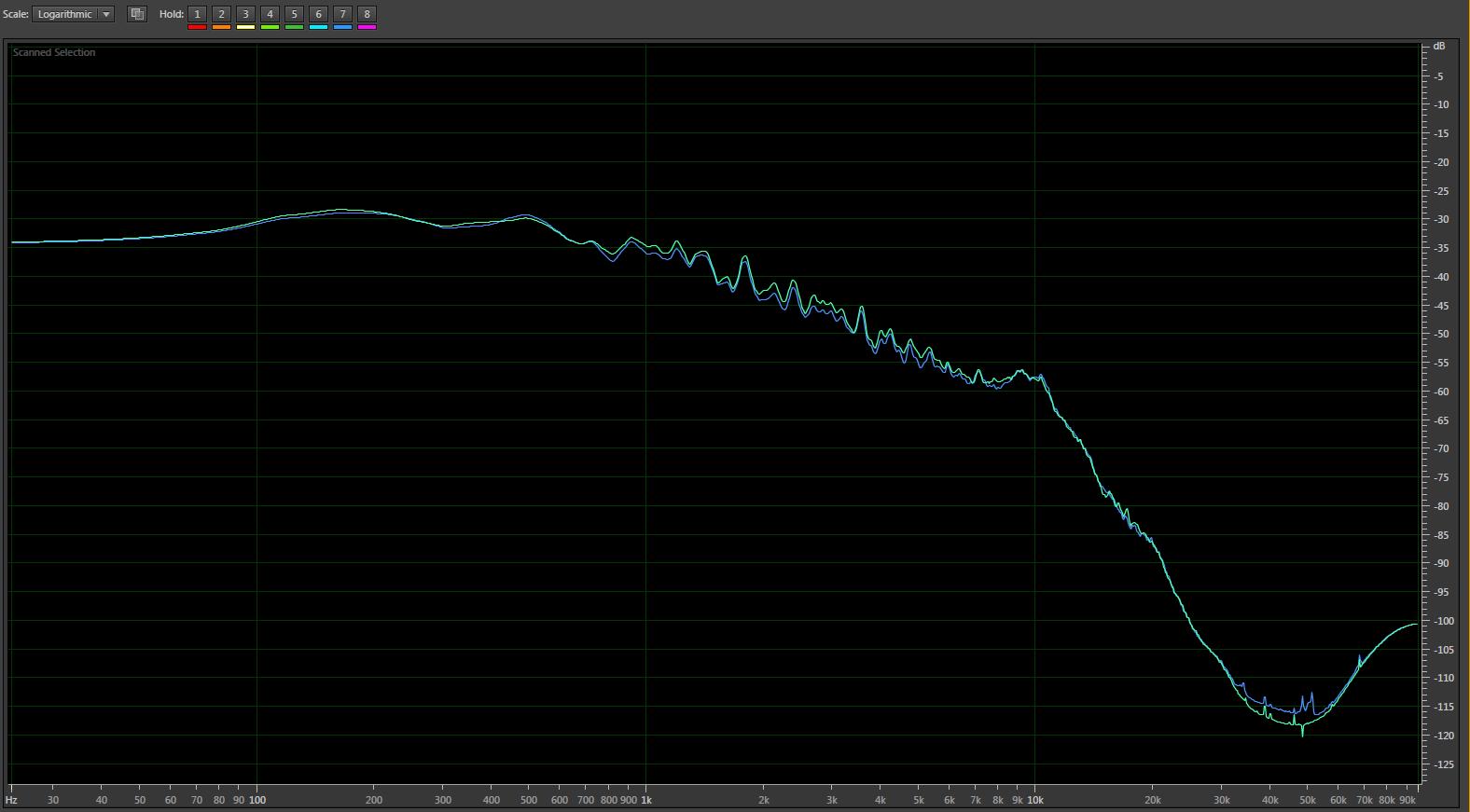
Task: Toggle Hold button 2
Action: coord(221,14)
